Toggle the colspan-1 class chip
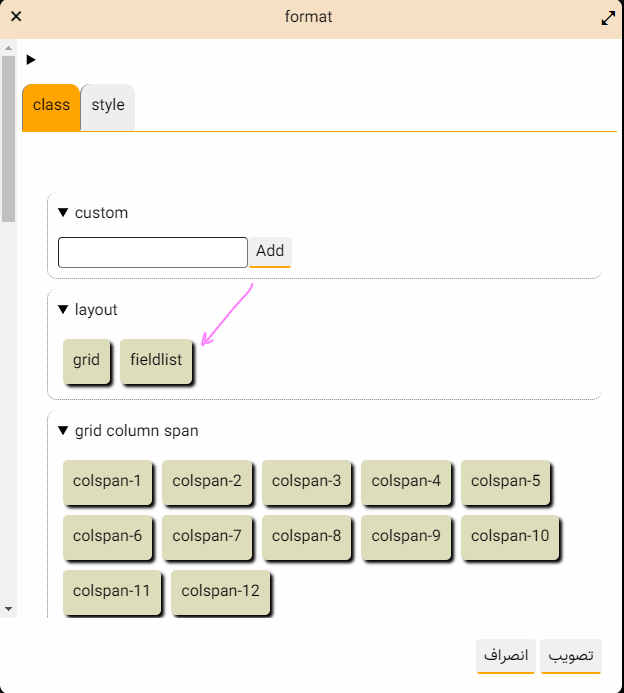 click(107, 482)
